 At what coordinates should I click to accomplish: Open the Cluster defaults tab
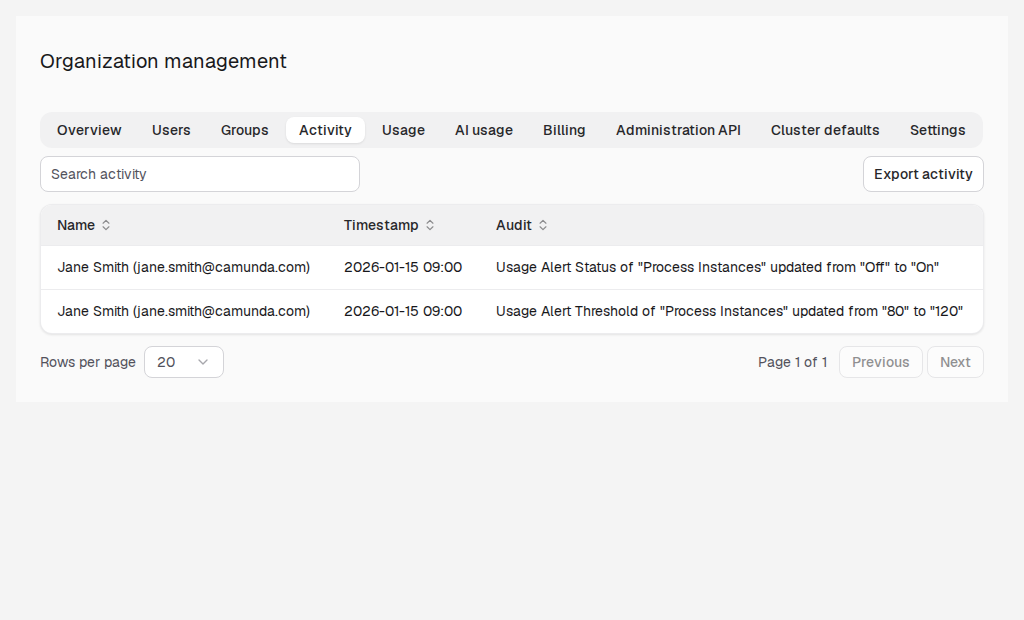825,130
